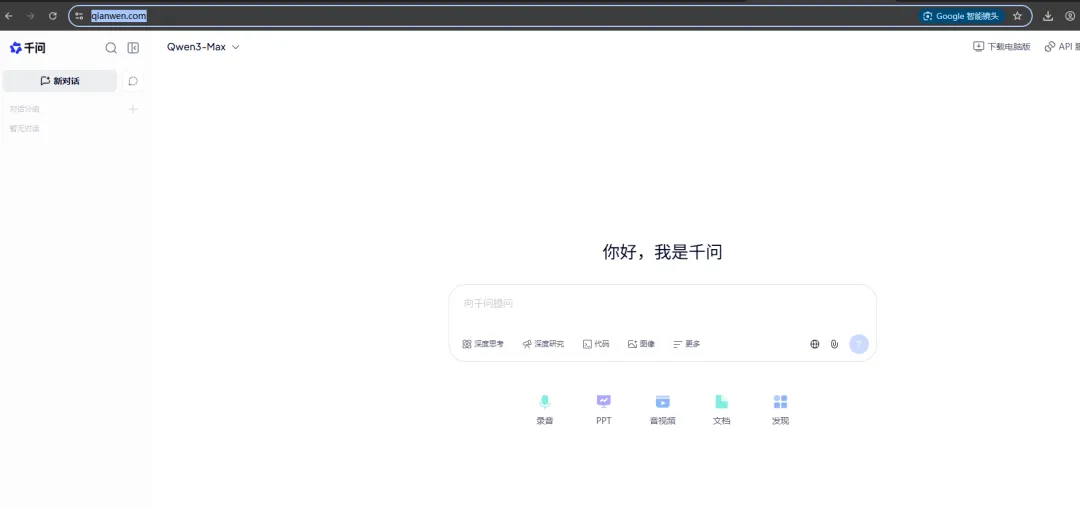Select the 代码 option
Viewport: 1080px width, 506px height.
(x=596, y=344)
